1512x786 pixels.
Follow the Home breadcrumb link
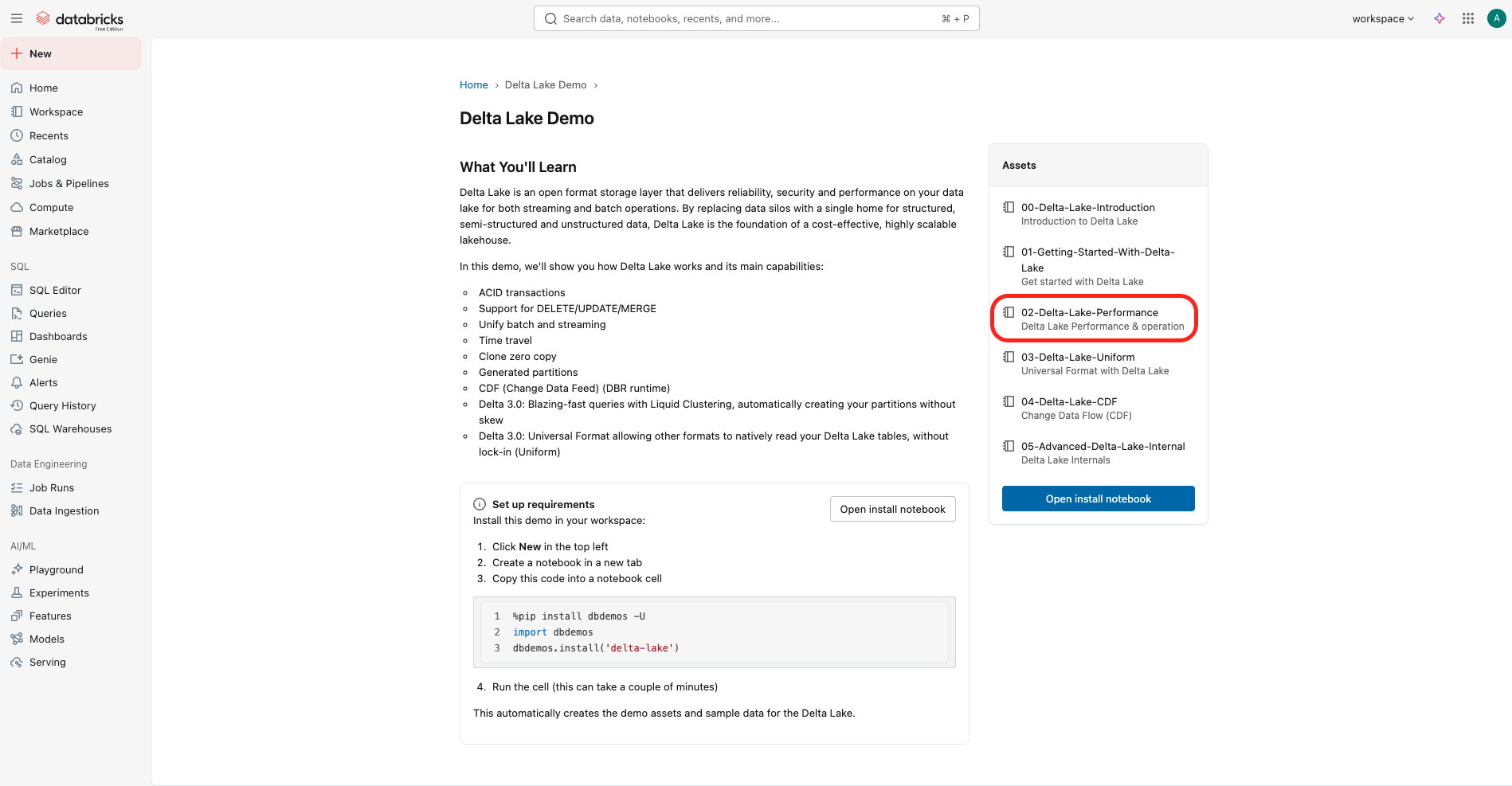click(x=473, y=84)
